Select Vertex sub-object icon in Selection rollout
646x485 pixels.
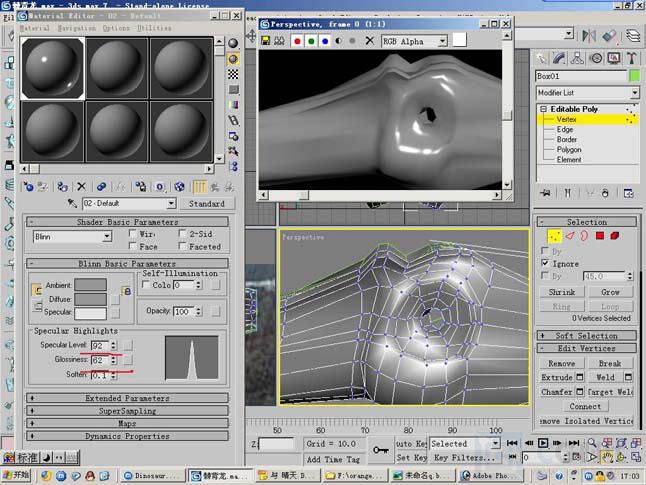pyautogui.click(x=554, y=236)
